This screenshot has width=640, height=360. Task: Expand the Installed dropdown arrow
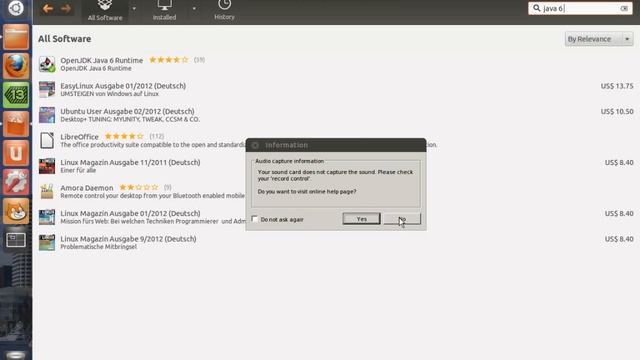(194, 8)
